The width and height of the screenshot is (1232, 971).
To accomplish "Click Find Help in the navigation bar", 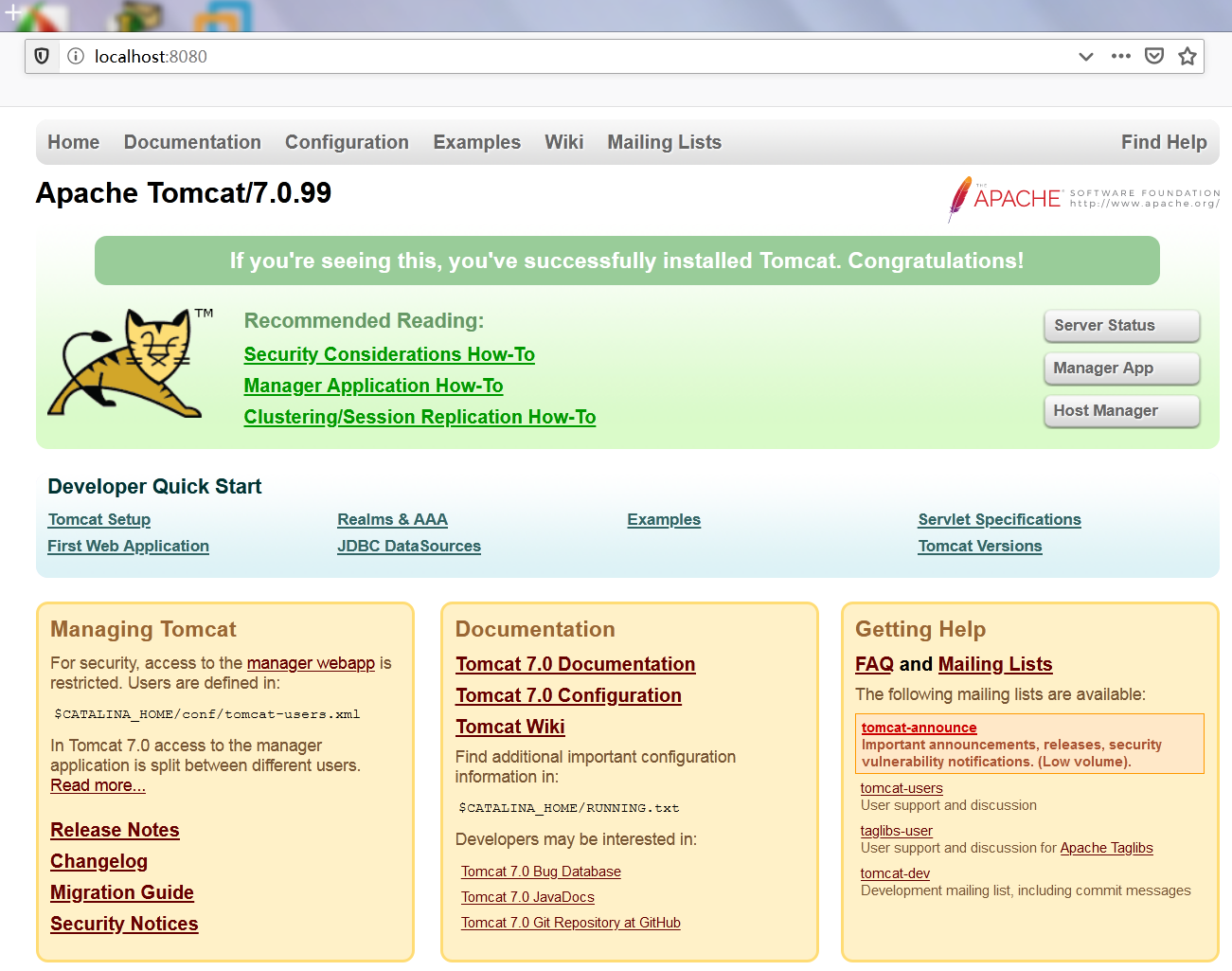I will (x=1164, y=142).
